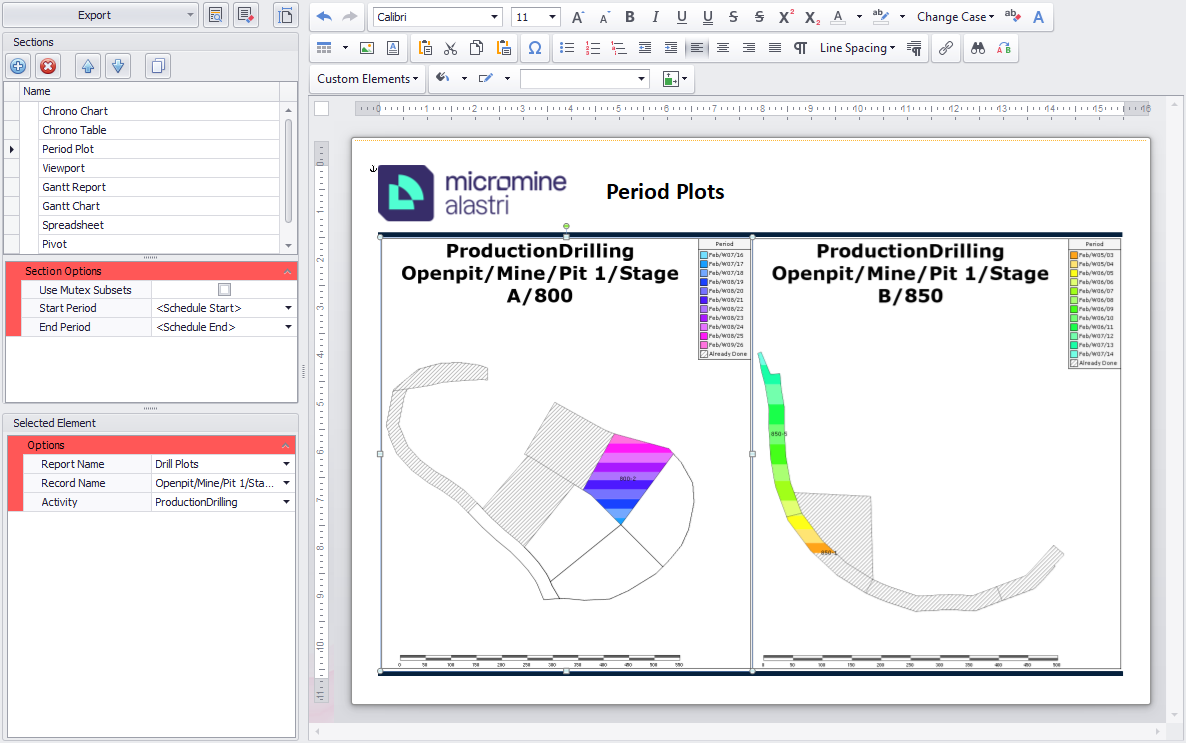Screen dimensions: 1186x743
Task: Open the Custom Elements menu
Action: pyautogui.click(x=368, y=79)
